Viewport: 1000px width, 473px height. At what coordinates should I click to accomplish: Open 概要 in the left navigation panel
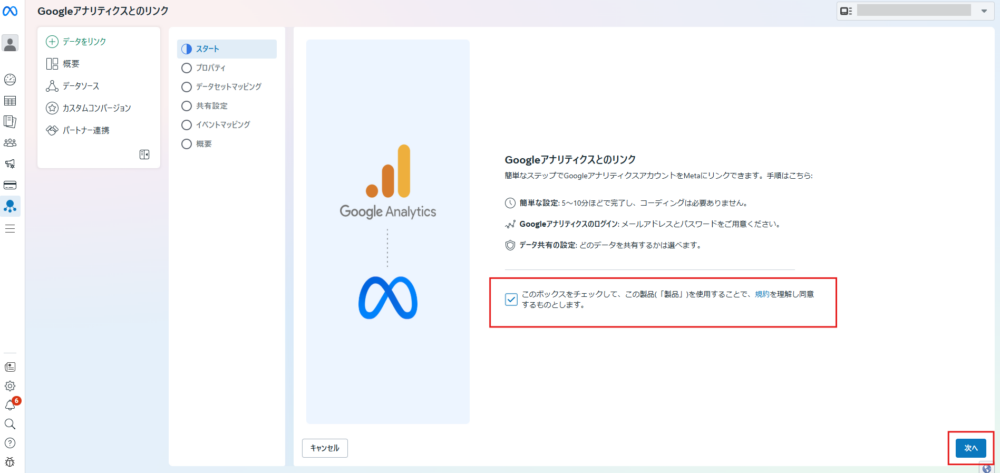click(x=63, y=63)
